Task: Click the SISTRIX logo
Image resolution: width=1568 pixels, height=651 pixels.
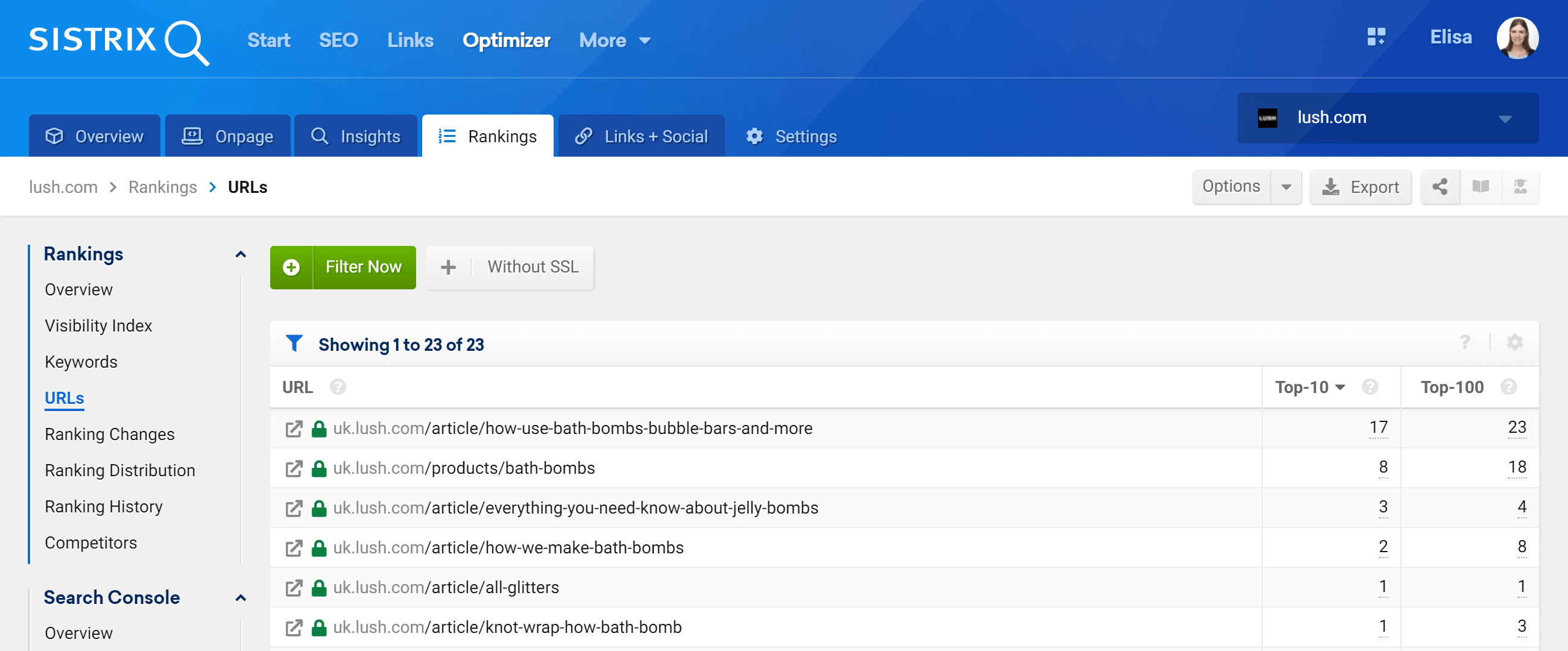Action: (119, 42)
